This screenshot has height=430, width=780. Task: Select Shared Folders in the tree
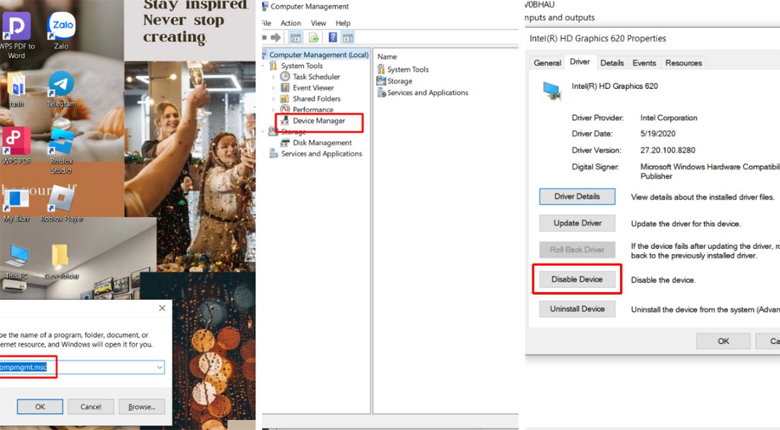[316, 99]
